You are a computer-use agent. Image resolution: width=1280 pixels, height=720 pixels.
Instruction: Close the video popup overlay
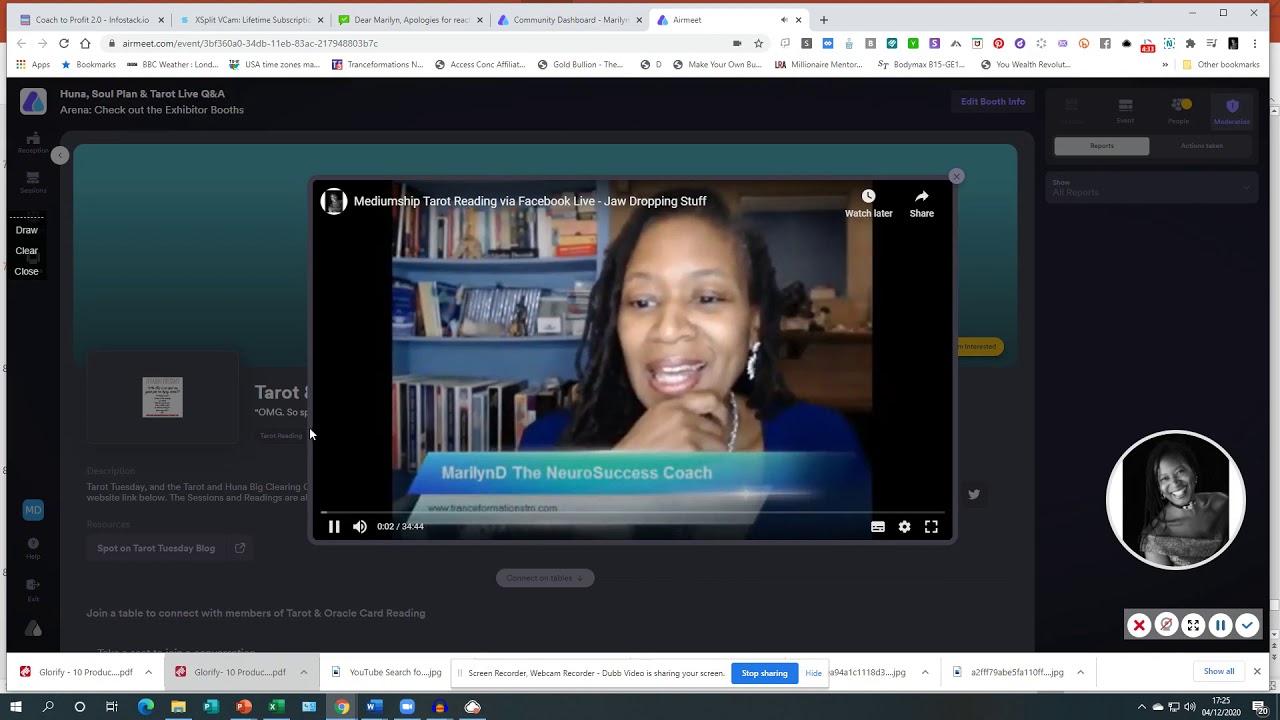tap(956, 176)
